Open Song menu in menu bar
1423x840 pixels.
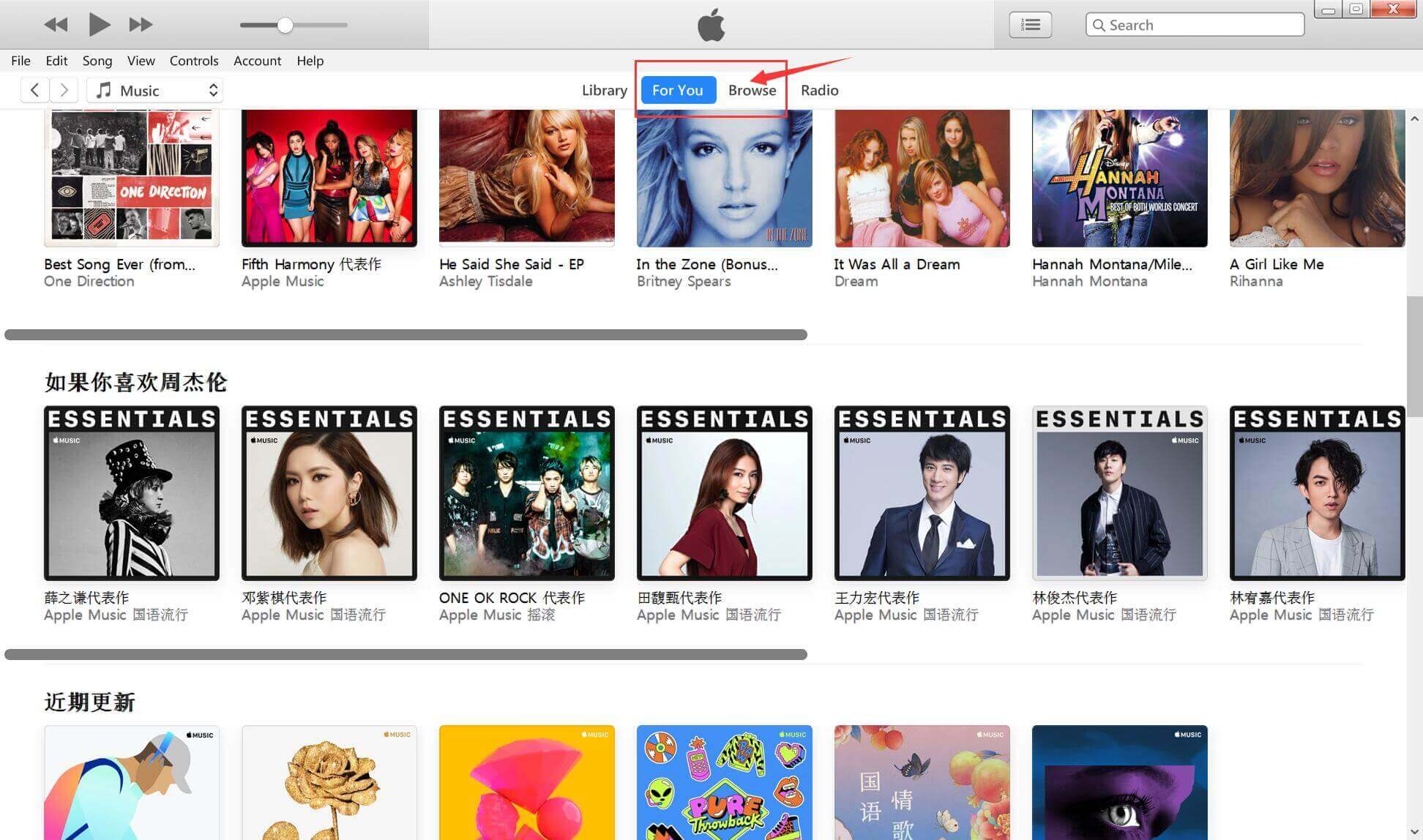(96, 61)
